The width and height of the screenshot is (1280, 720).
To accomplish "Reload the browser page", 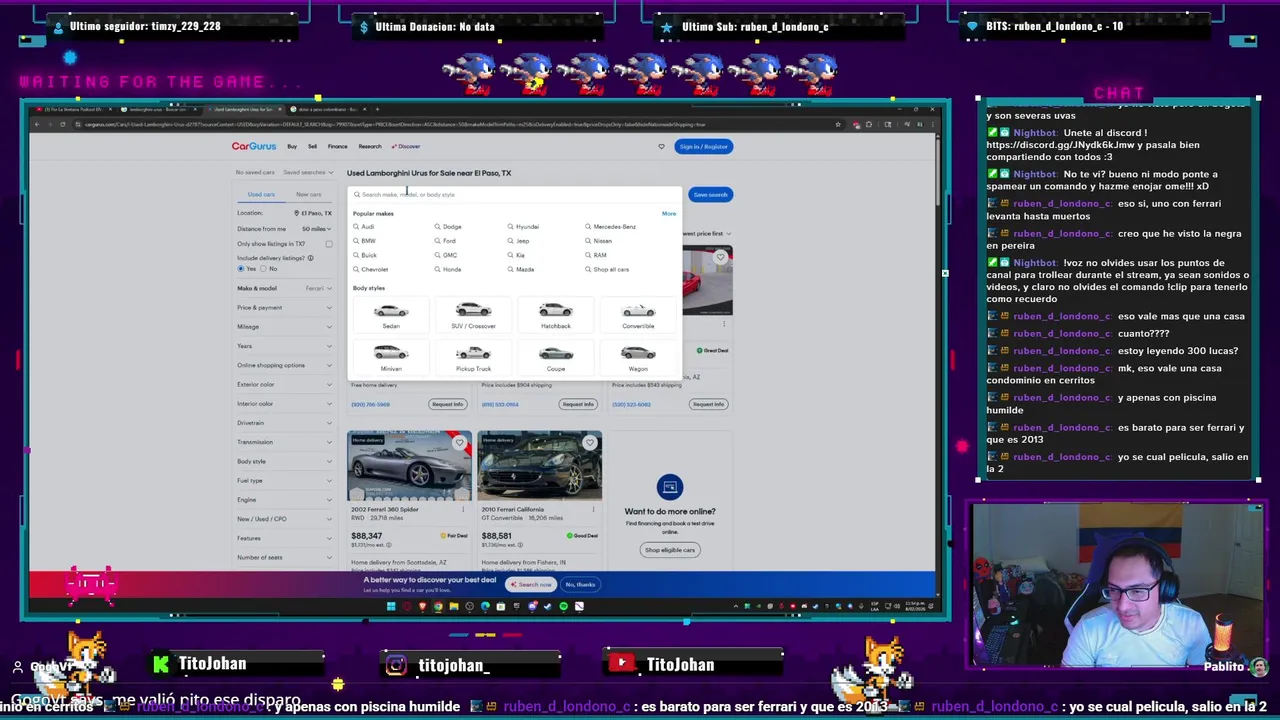I will (62, 125).
